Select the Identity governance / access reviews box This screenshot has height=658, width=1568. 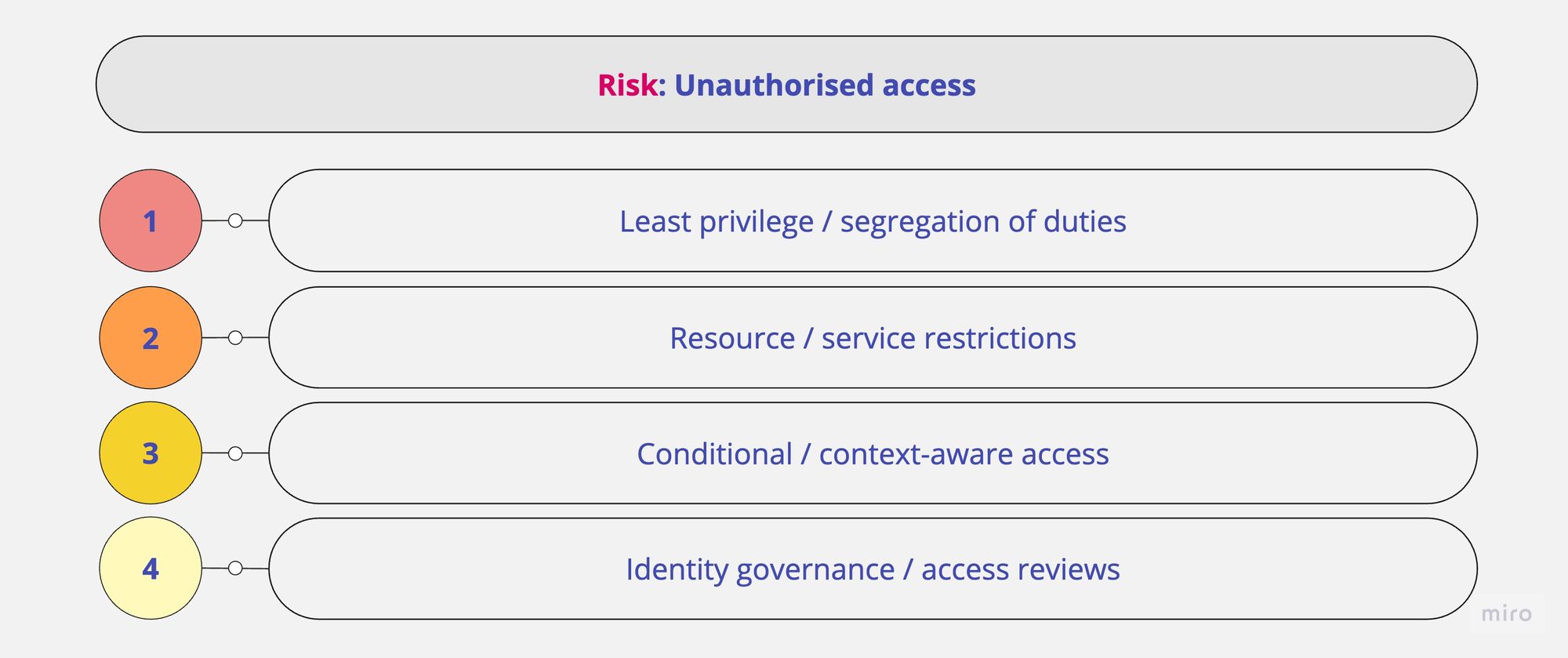coord(873,569)
